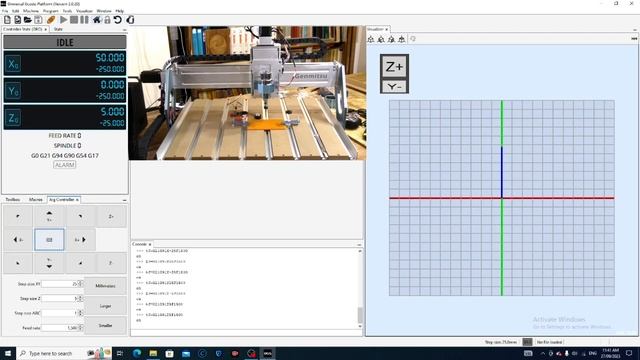Click the Y- face of orientation cube
Viewport: 640px width, 360px height.
point(394,87)
